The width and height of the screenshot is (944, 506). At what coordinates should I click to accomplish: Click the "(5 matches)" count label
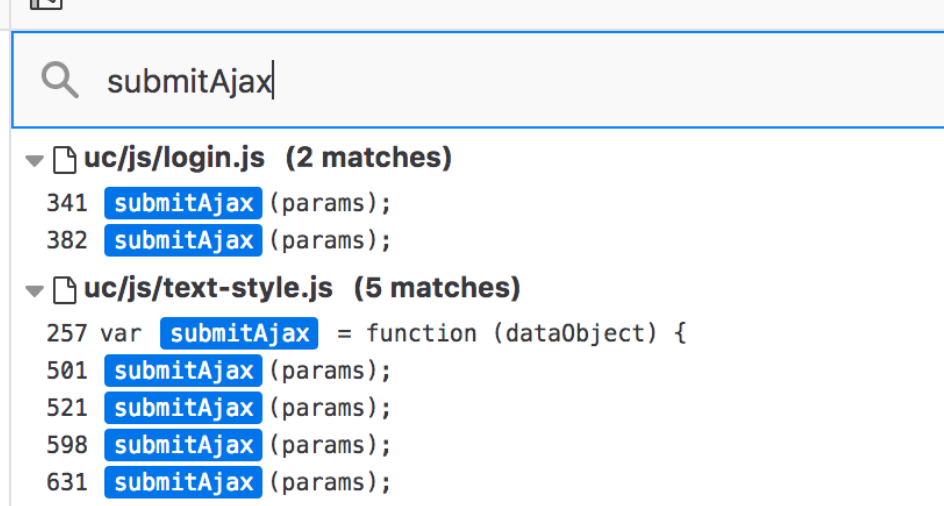pos(437,289)
